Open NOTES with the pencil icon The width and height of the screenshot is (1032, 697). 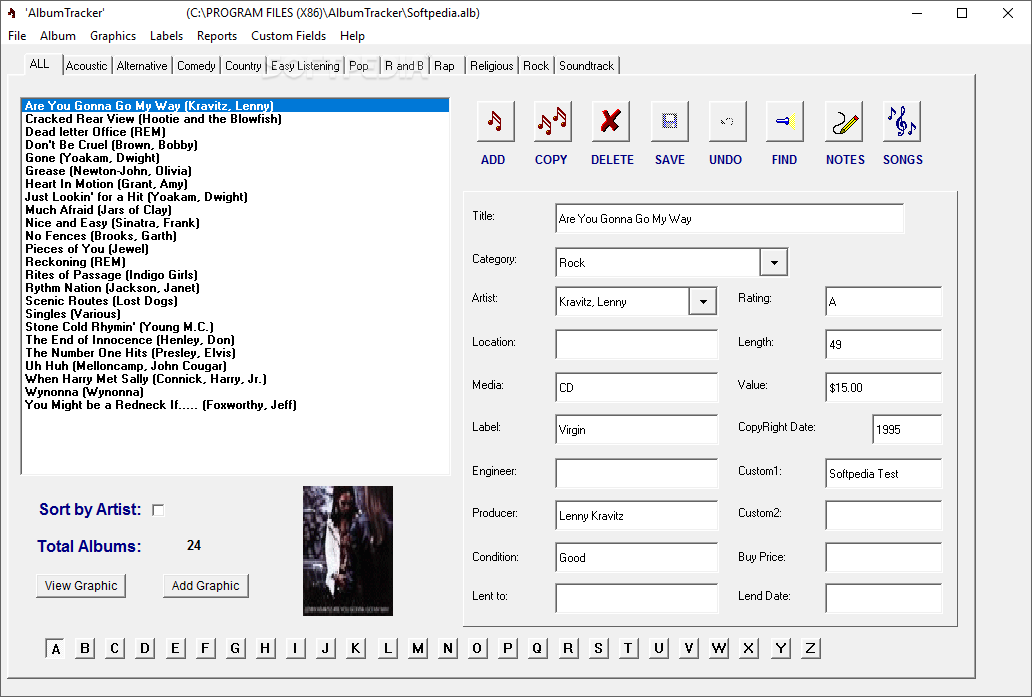844,121
